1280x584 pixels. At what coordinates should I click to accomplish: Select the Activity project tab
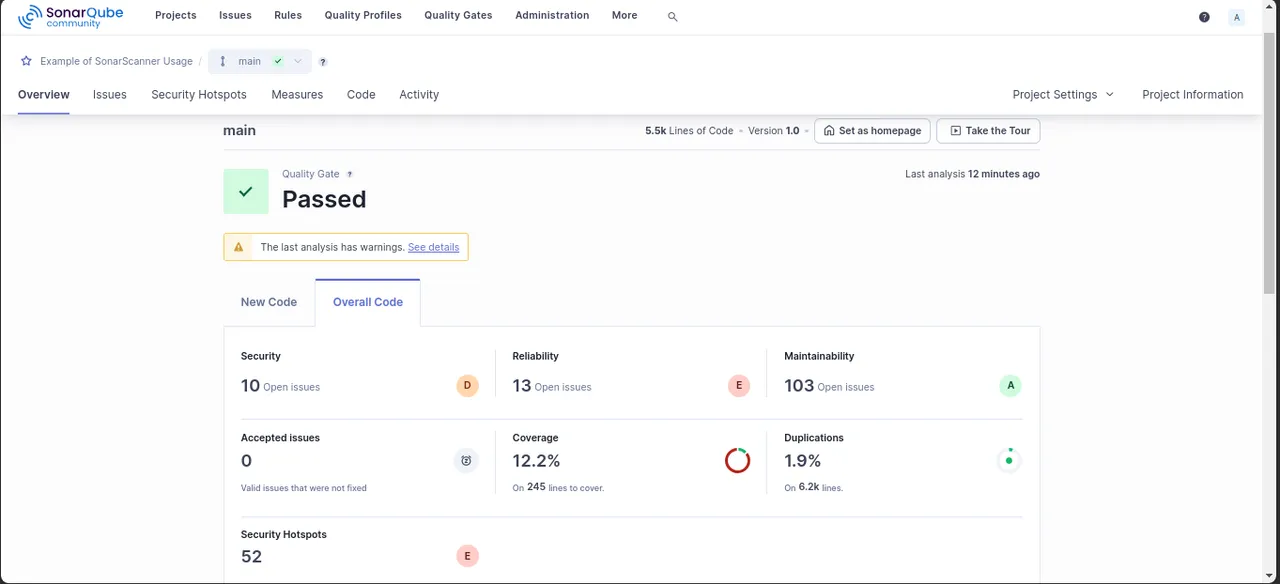[x=419, y=94]
